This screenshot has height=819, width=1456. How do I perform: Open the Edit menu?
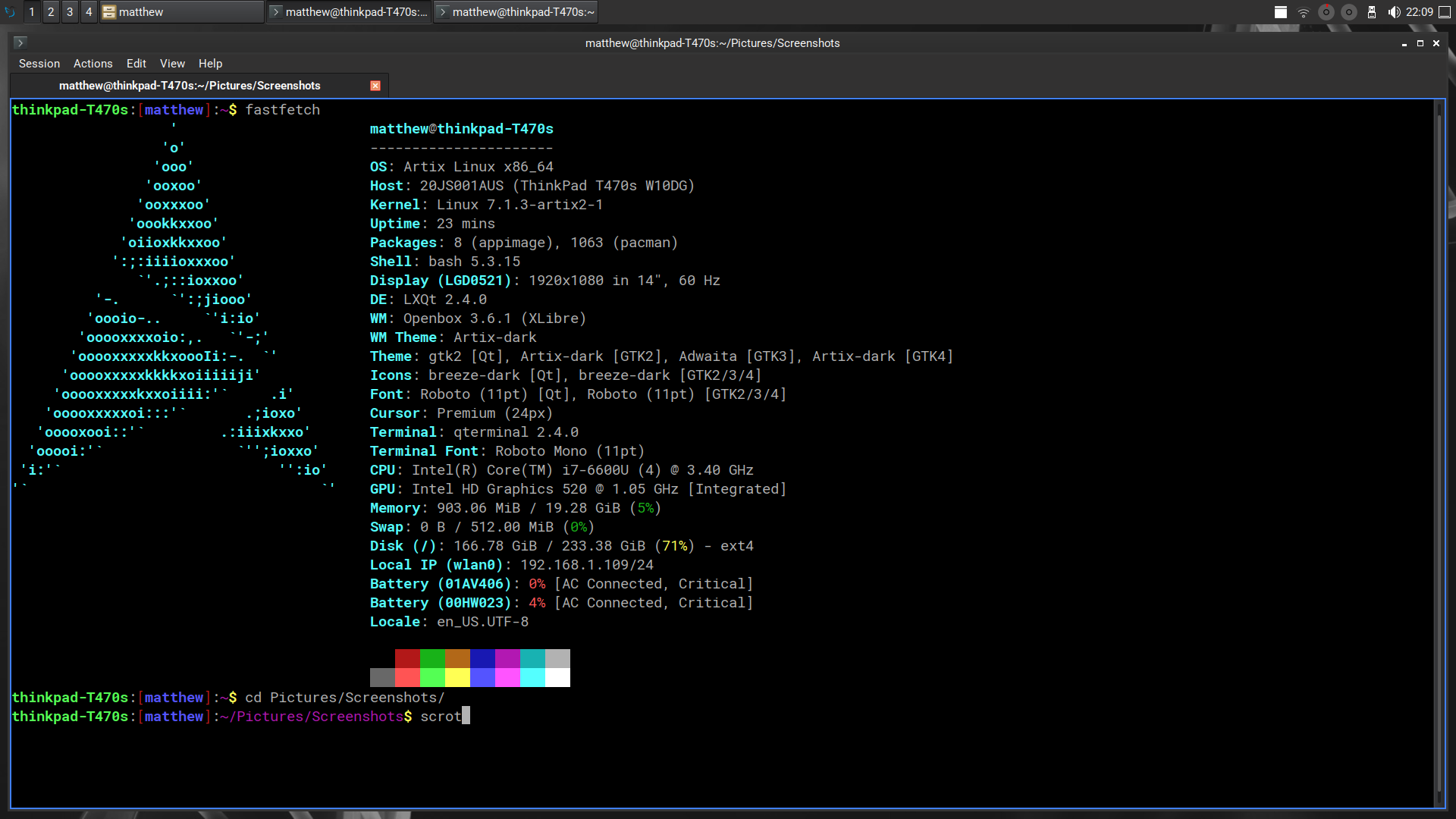tap(136, 64)
